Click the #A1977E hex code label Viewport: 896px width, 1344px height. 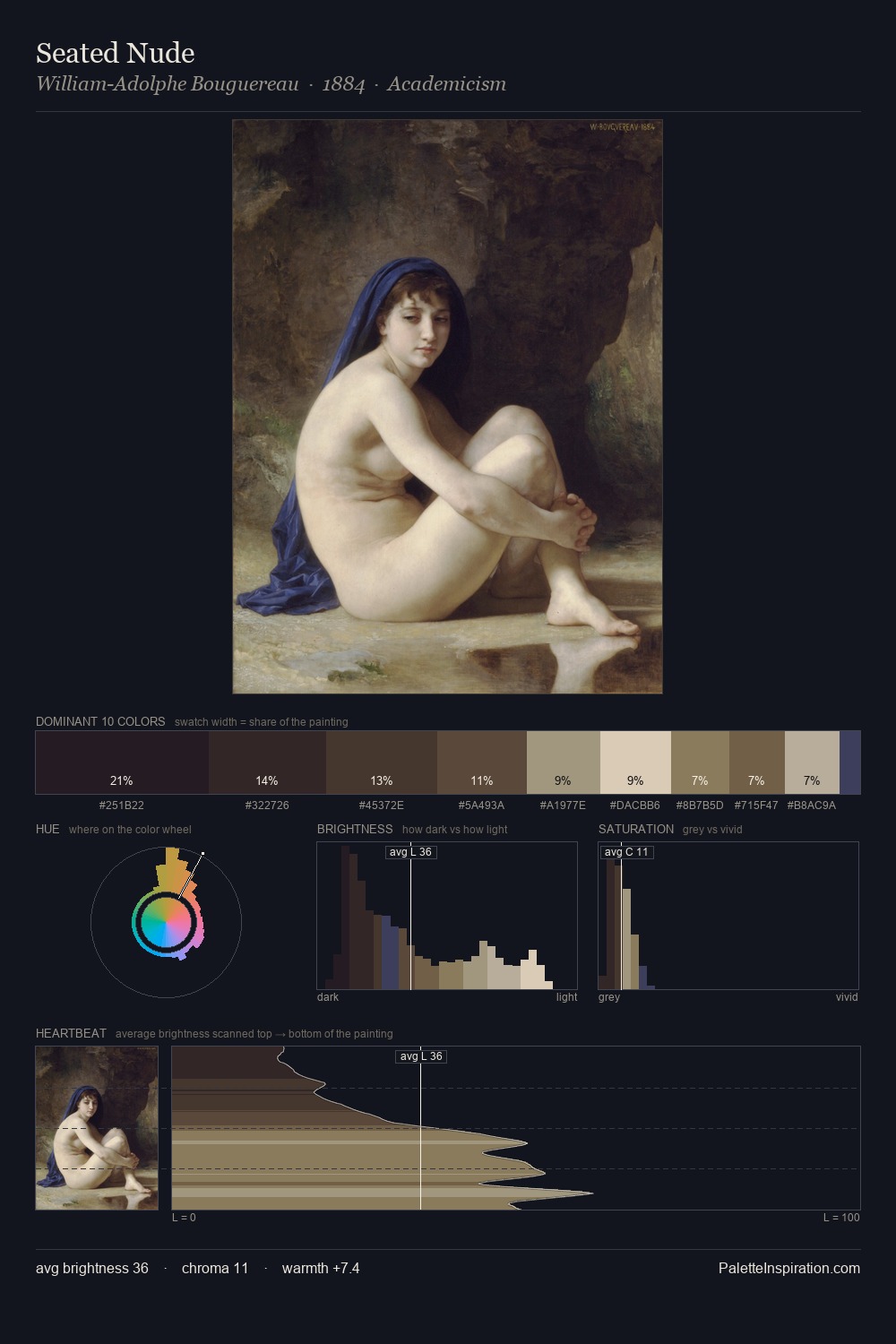click(x=563, y=806)
